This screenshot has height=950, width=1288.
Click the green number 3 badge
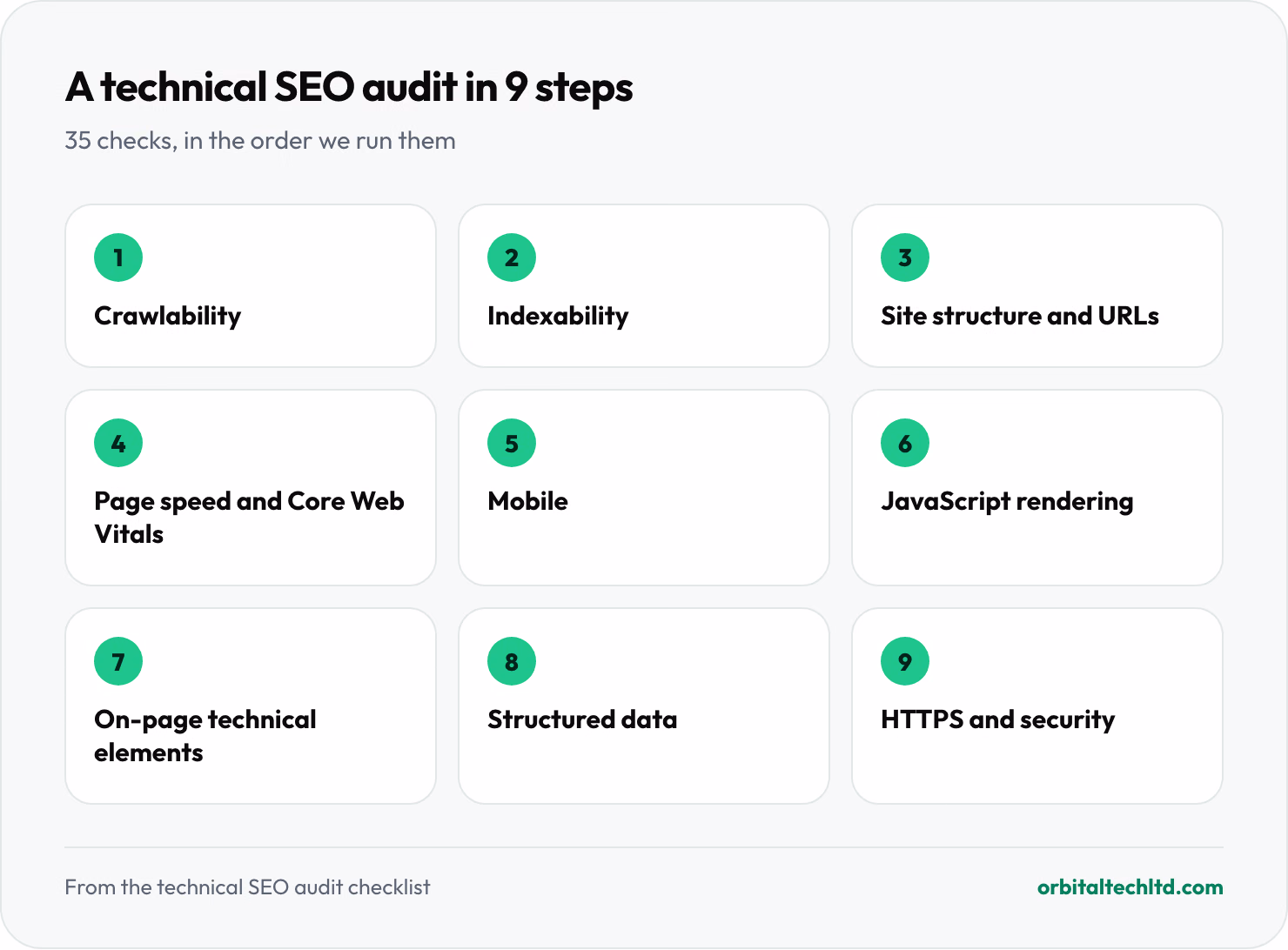point(905,258)
